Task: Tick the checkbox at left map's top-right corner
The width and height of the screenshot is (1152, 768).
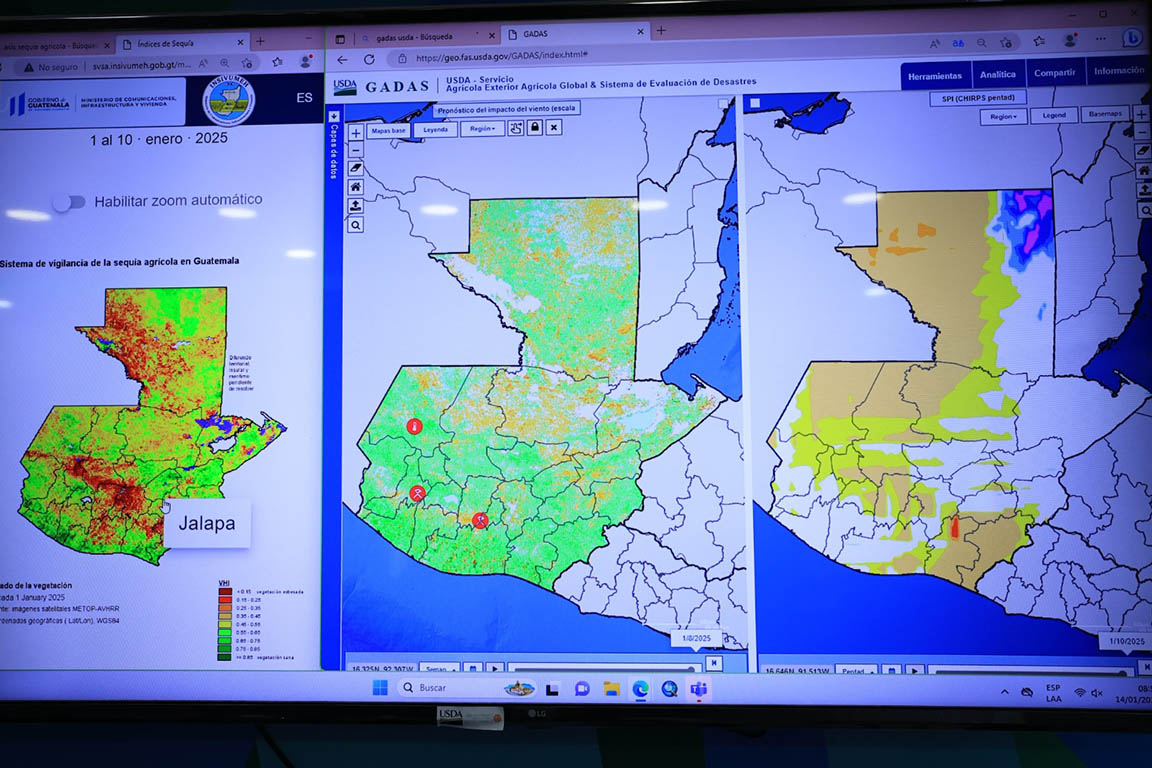Action: [723, 104]
